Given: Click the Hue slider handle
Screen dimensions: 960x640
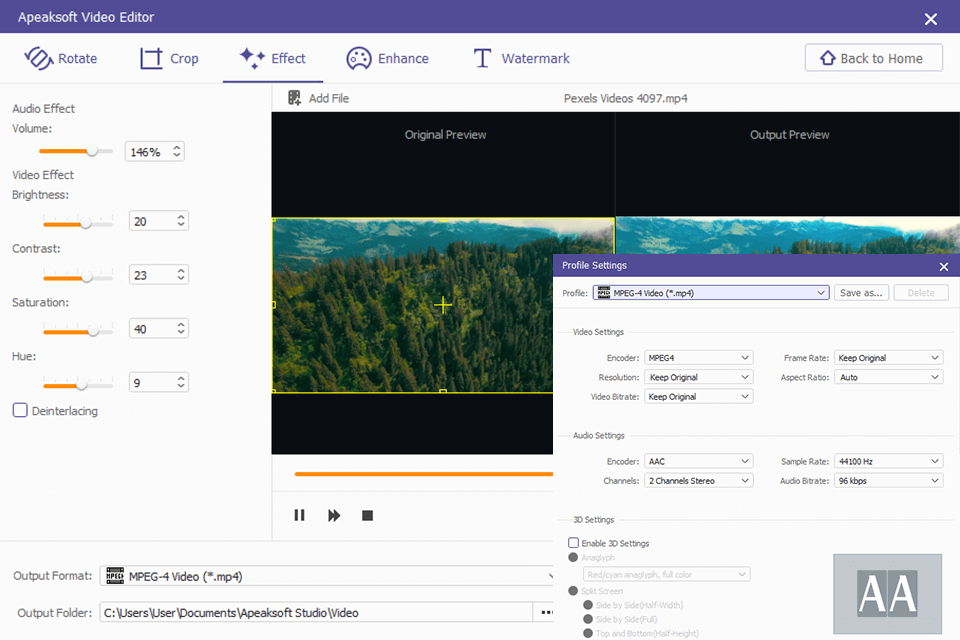Looking at the screenshot, I should (x=81, y=385).
